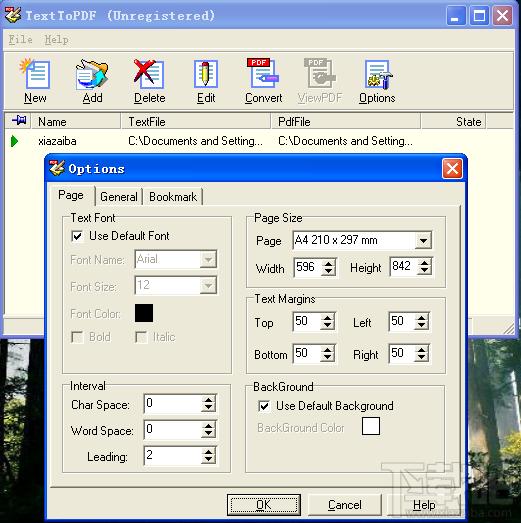This screenshot has width=521, height=523.
Task: Click the Help button in Options
Action: pos(424,505)
